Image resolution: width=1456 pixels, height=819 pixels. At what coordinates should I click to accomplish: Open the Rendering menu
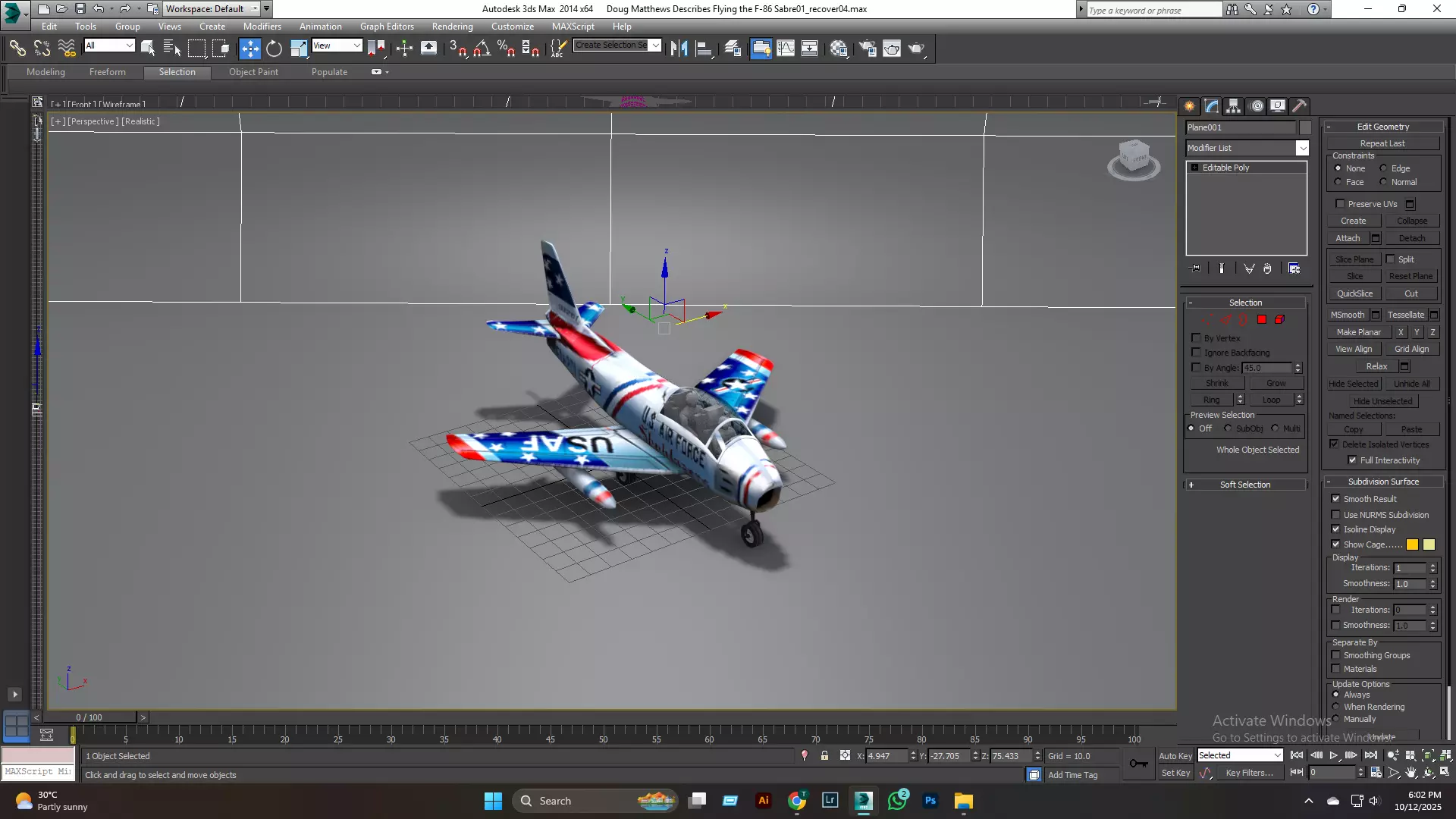tap(452, 27)
